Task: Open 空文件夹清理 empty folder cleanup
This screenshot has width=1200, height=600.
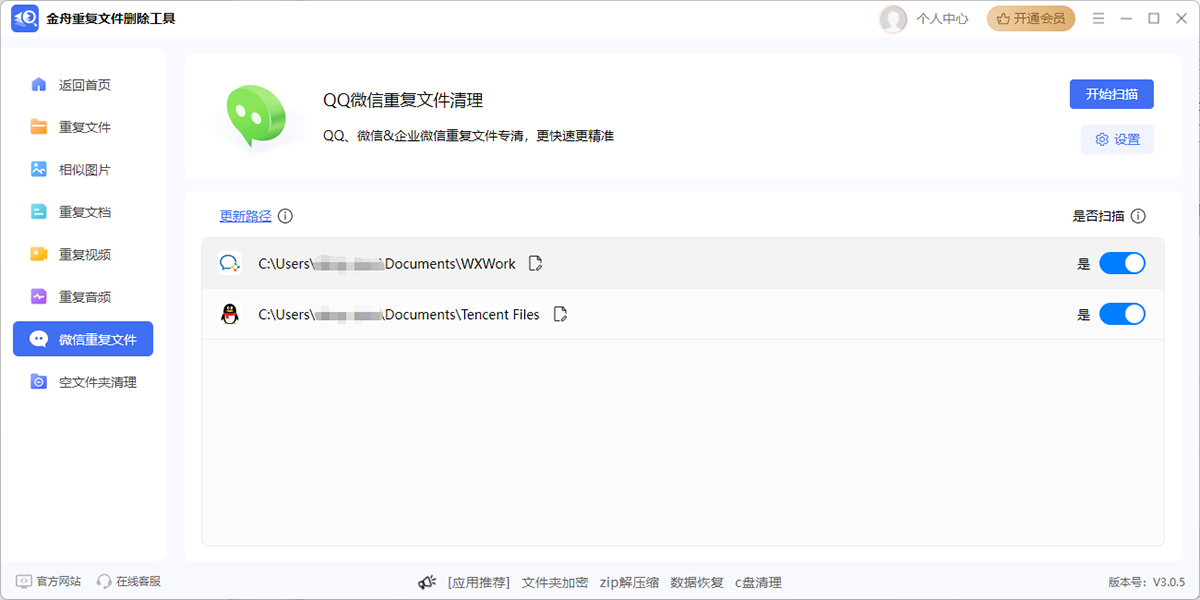Action: [x=83, y=381]
